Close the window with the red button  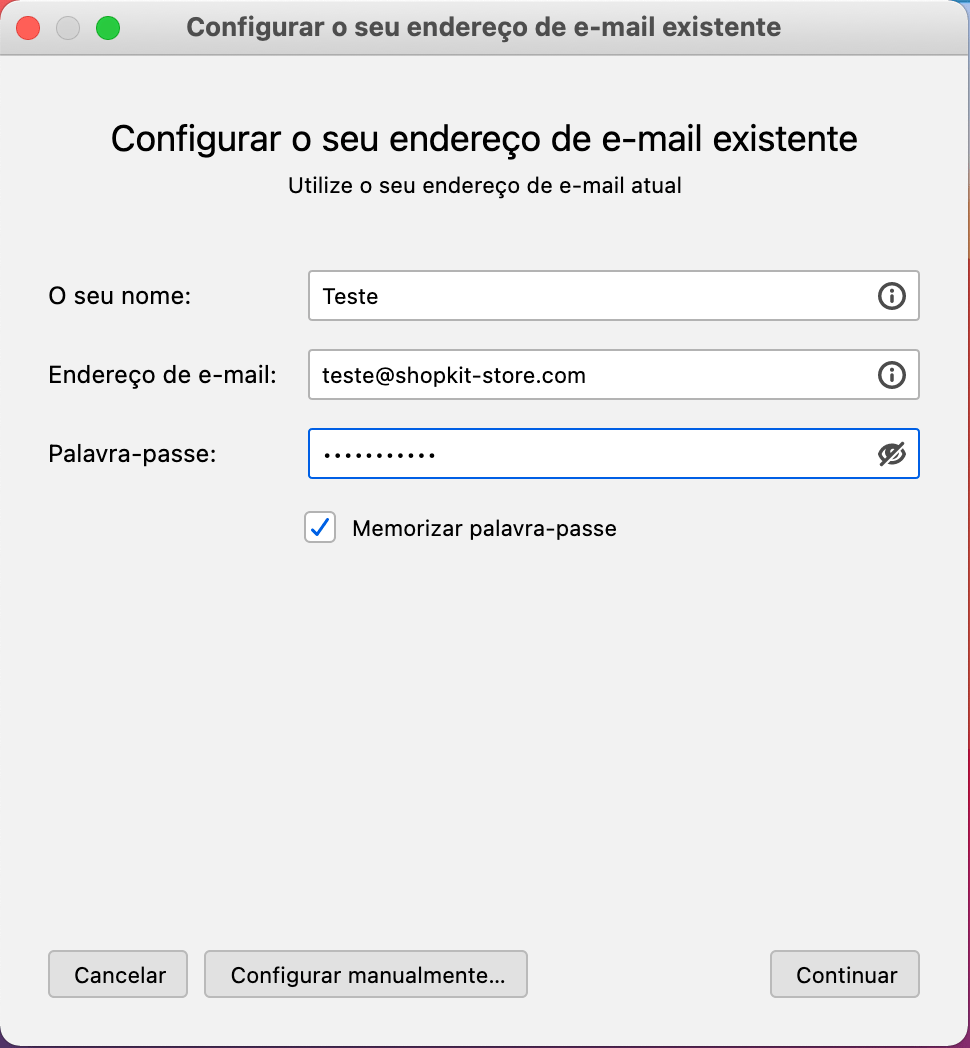coord(28,28)
